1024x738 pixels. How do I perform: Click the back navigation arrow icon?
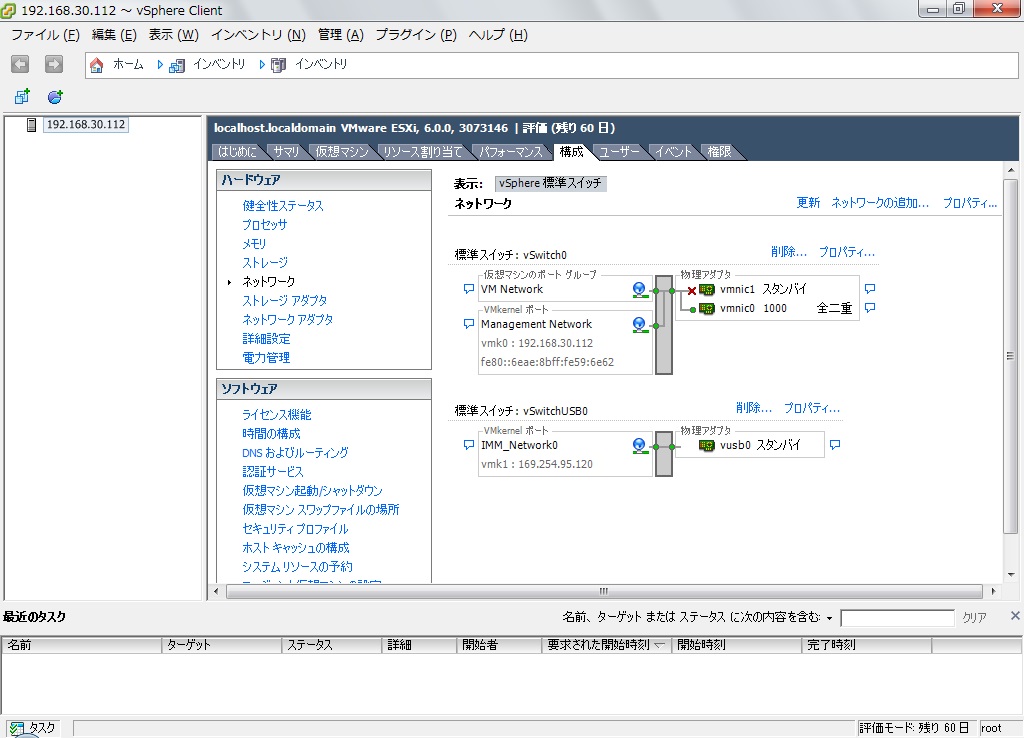(20, 64)
